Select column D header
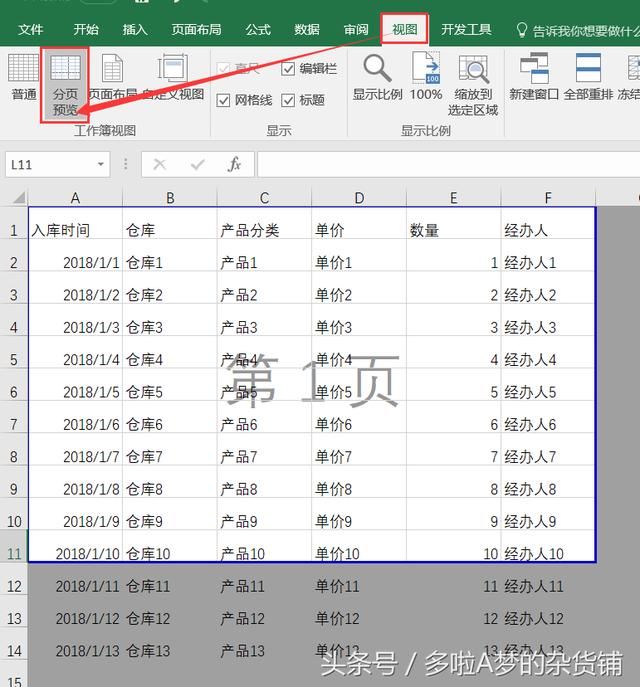The height and width of the screenshot is (687, 640). [x=359, y=198]
